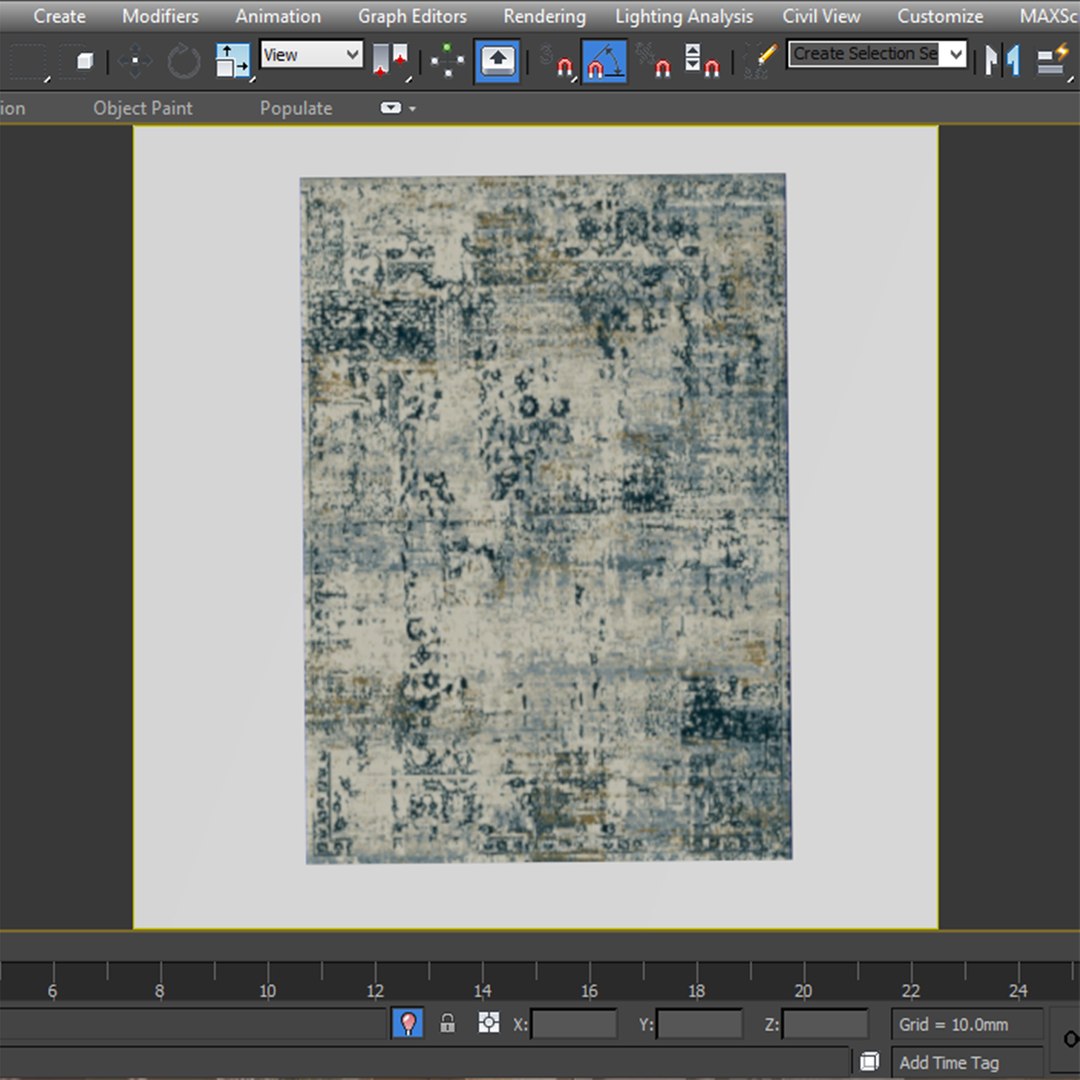Open the Civil View menu
This screenshot has height=1080, width=1080.
(821, 16)
